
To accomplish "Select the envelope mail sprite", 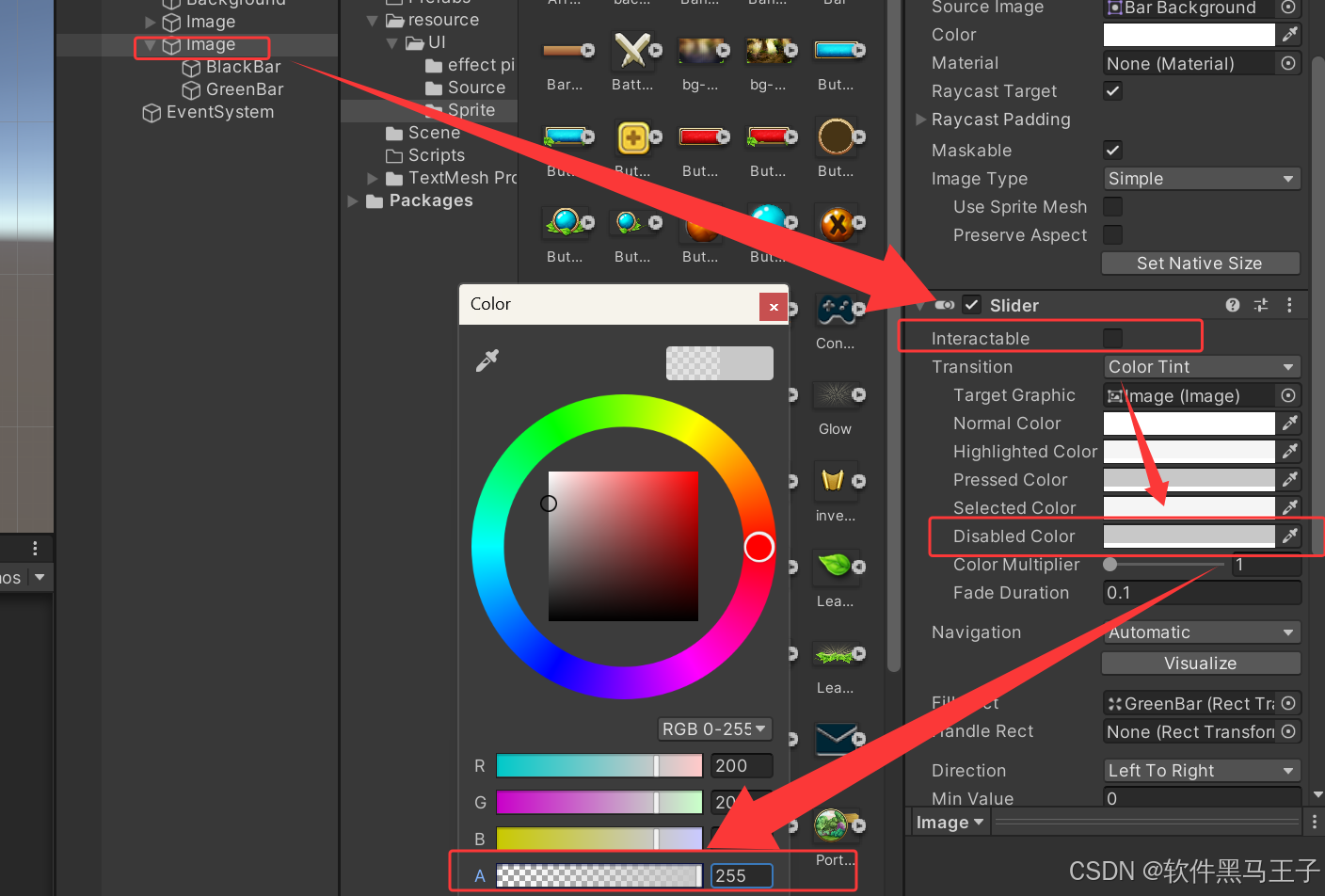I will point(836,740).
